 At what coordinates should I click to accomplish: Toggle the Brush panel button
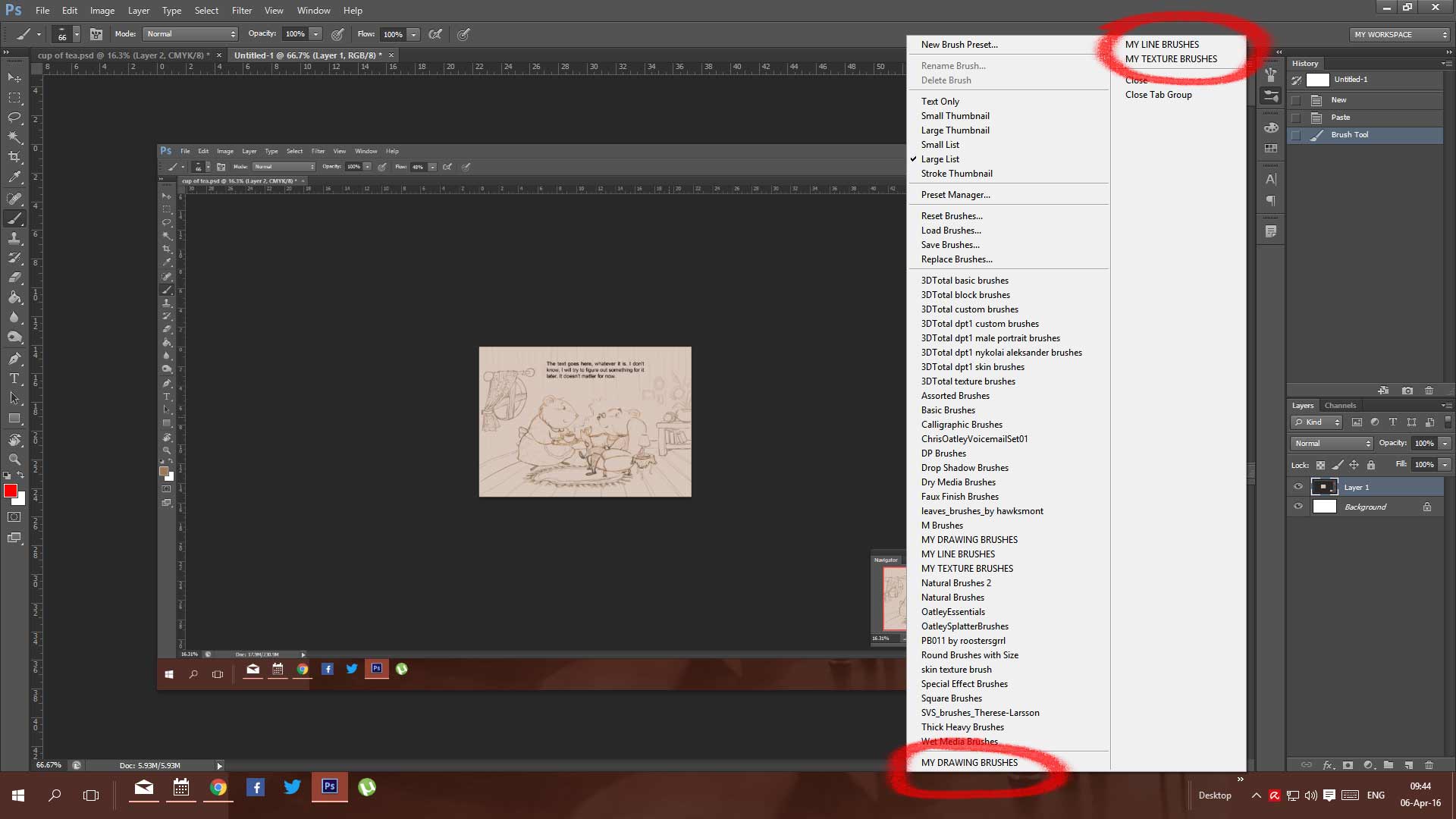click(x=96, y=34)
